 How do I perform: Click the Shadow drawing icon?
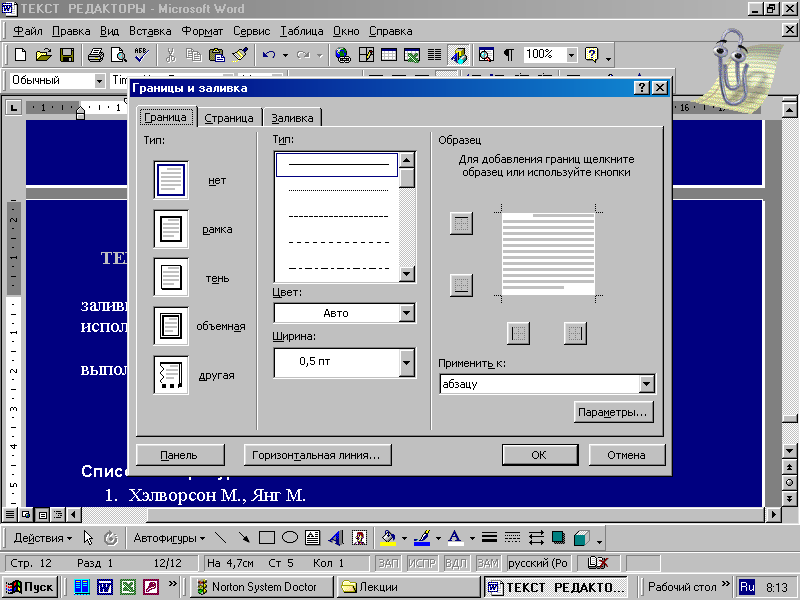pyautogui.click(x=559, y=538)
